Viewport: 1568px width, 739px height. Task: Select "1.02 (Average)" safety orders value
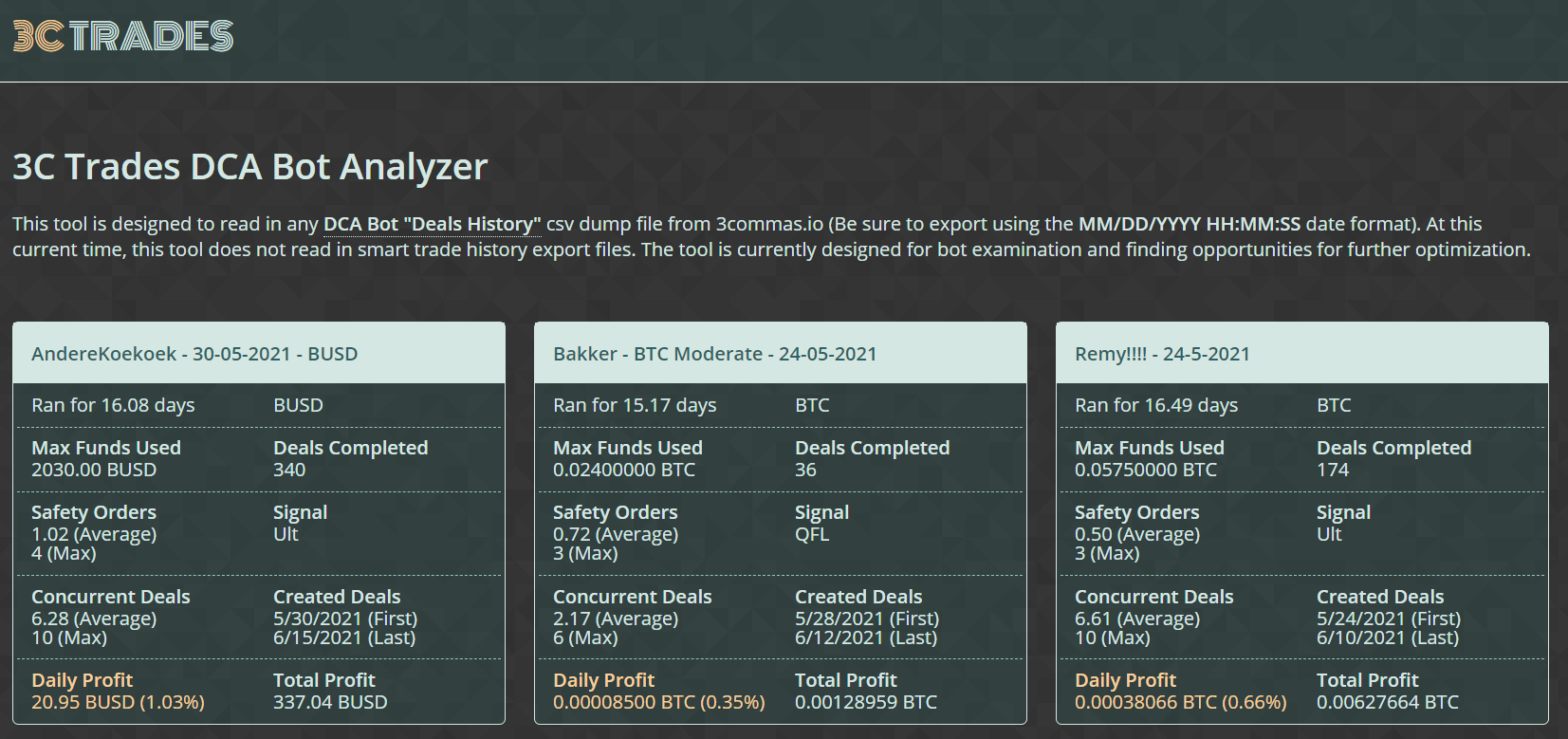tap(94, 534)
